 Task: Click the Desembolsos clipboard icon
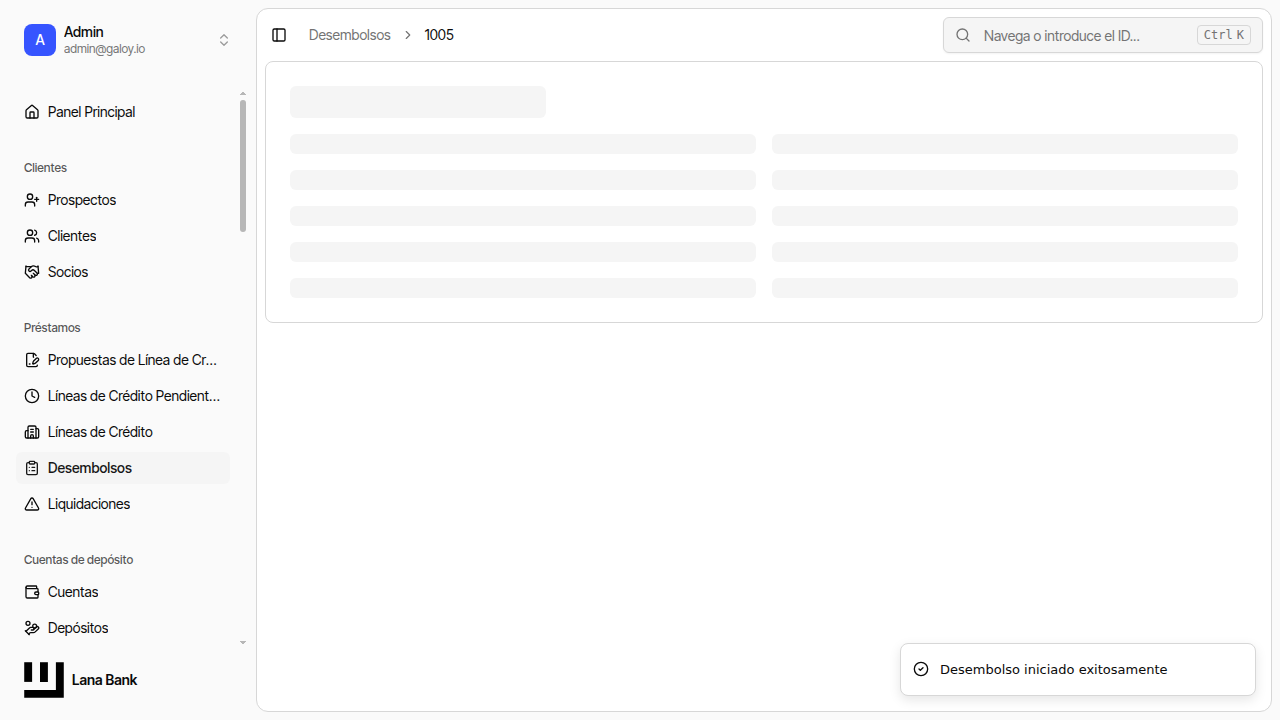pos(32,468)
